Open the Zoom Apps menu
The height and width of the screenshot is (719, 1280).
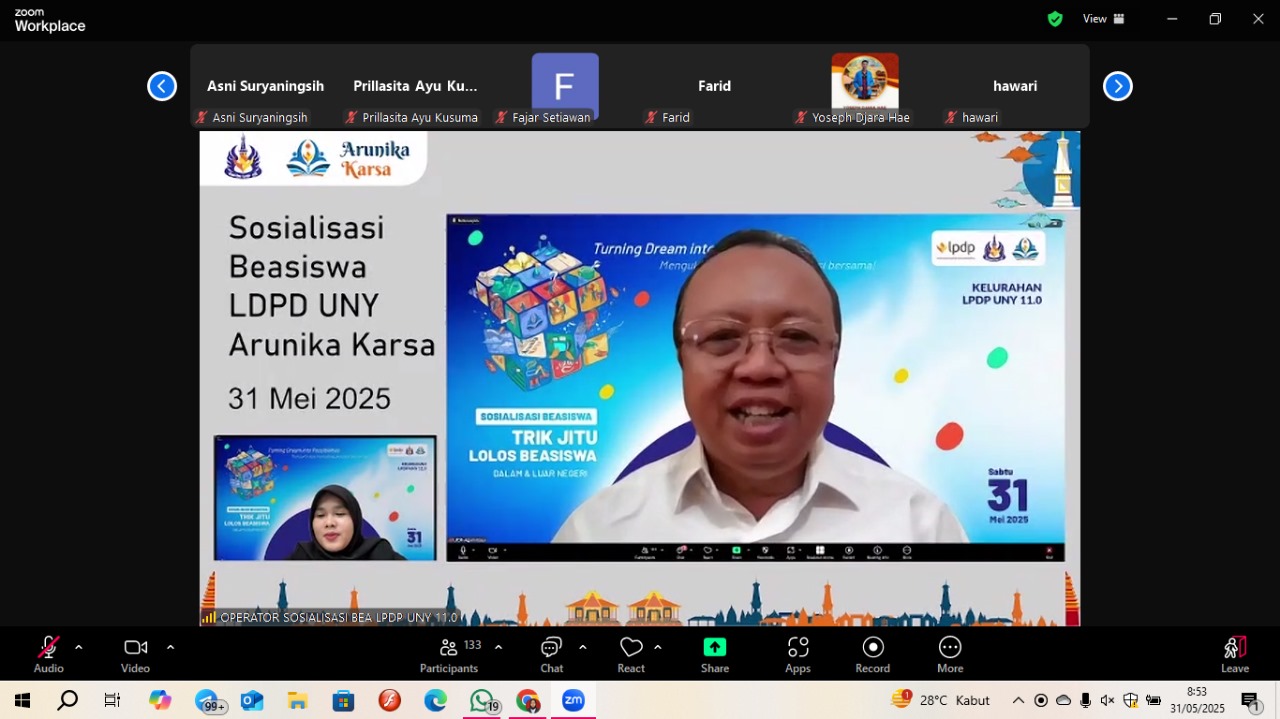[798, 655]
